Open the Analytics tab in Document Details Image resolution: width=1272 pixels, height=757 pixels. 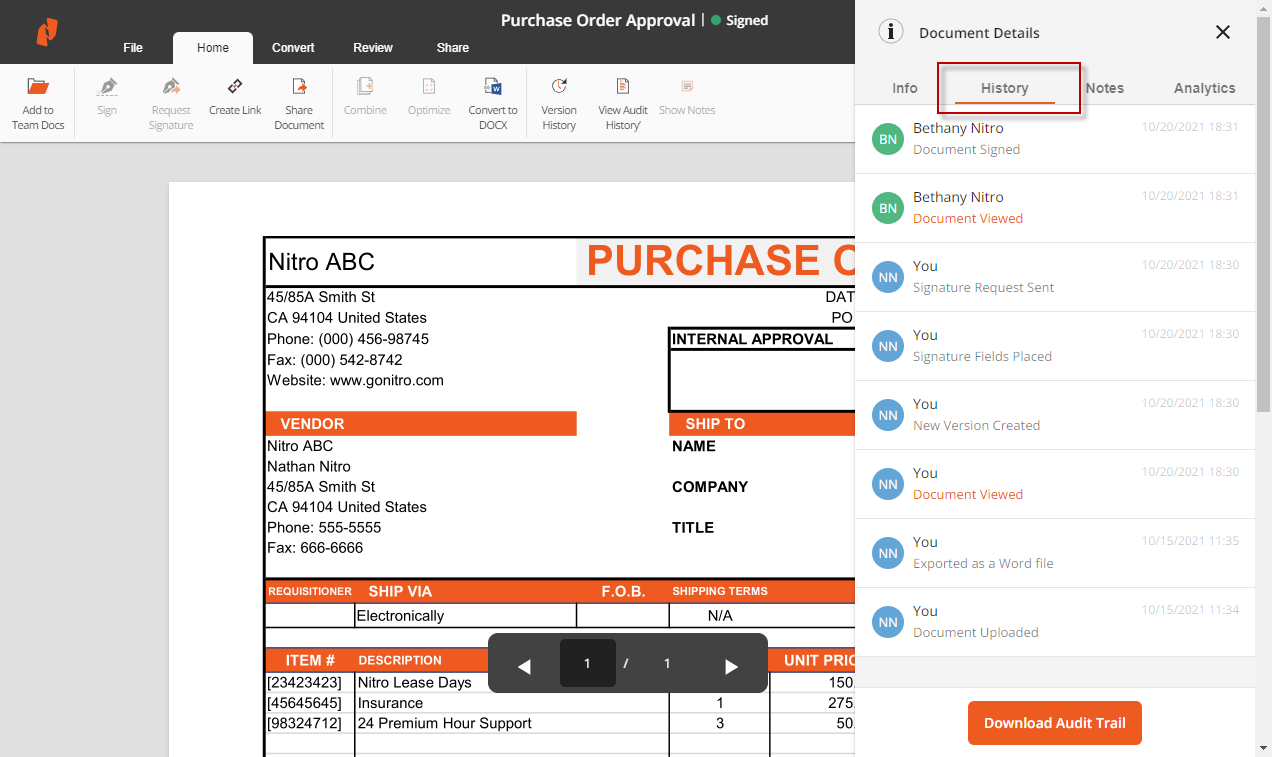[1204, 88]
